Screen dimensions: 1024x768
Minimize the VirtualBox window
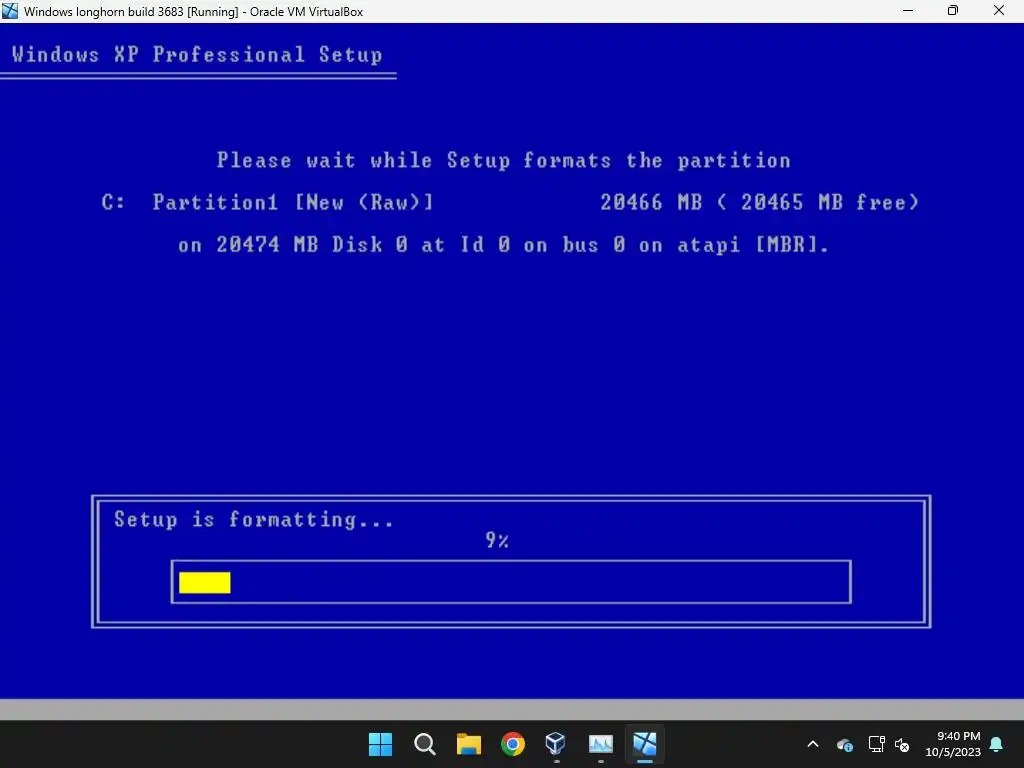coord(908,11)
